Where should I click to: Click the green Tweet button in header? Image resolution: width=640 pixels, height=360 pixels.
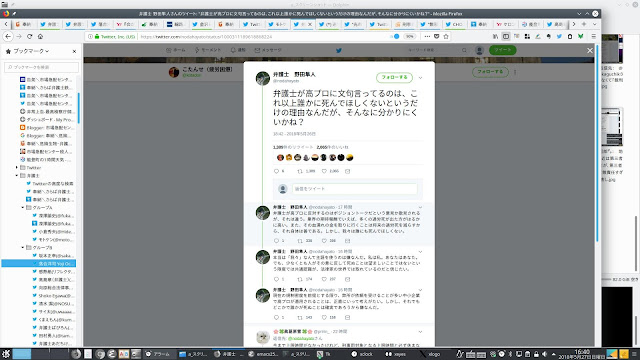pos(502,50)
